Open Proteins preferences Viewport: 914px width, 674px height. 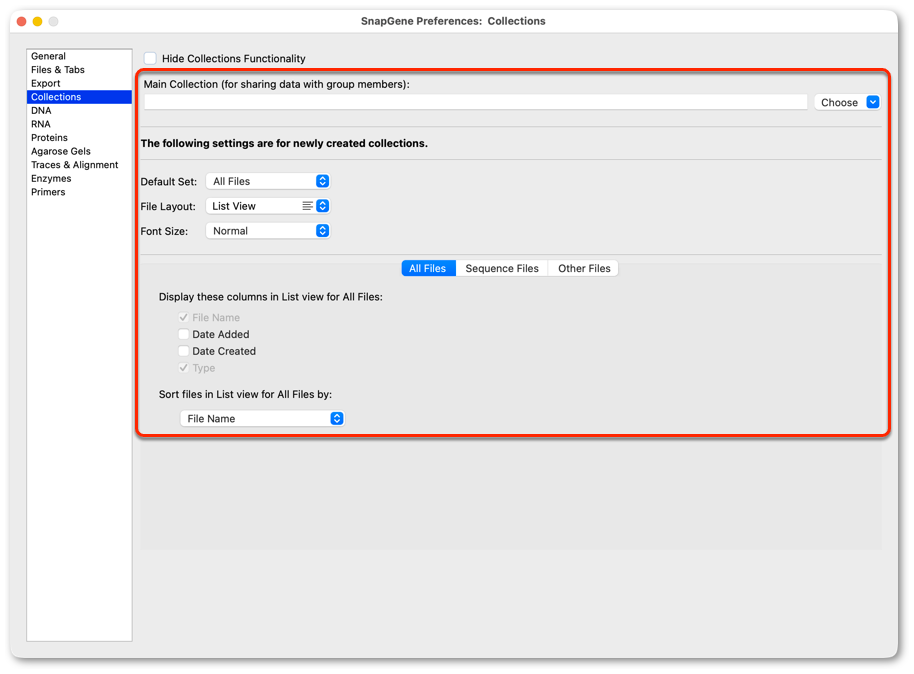click(79, 138)
